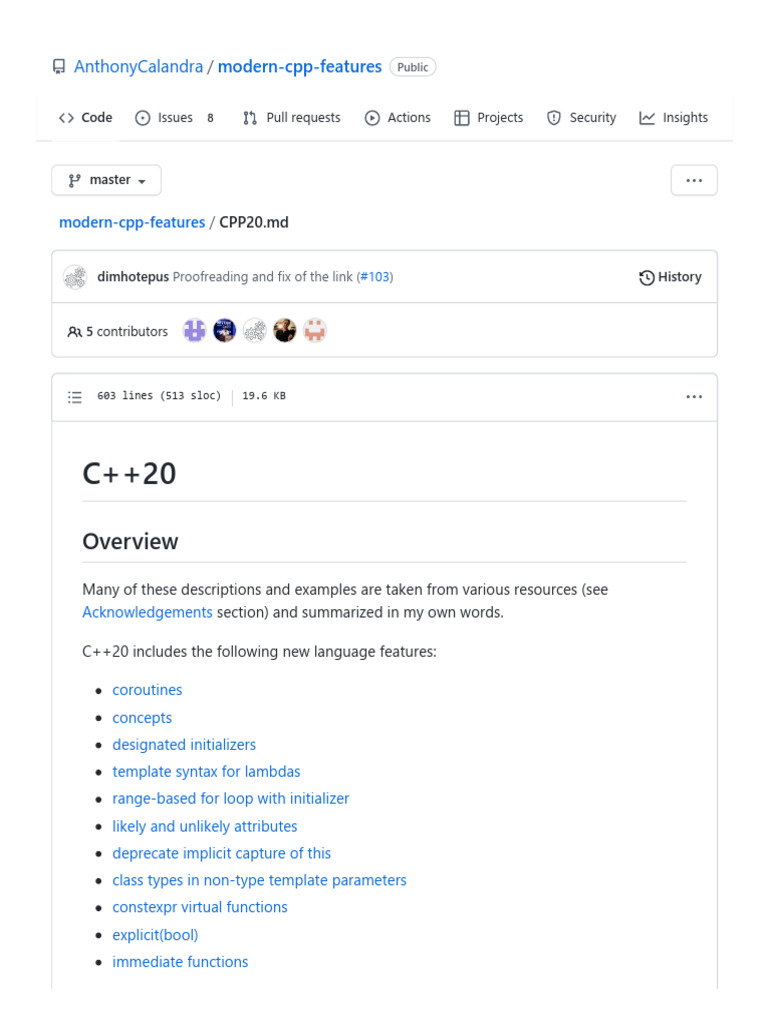Open the table of contents list icon
This screenshot has width=768, height=1024.
[75, 397]
